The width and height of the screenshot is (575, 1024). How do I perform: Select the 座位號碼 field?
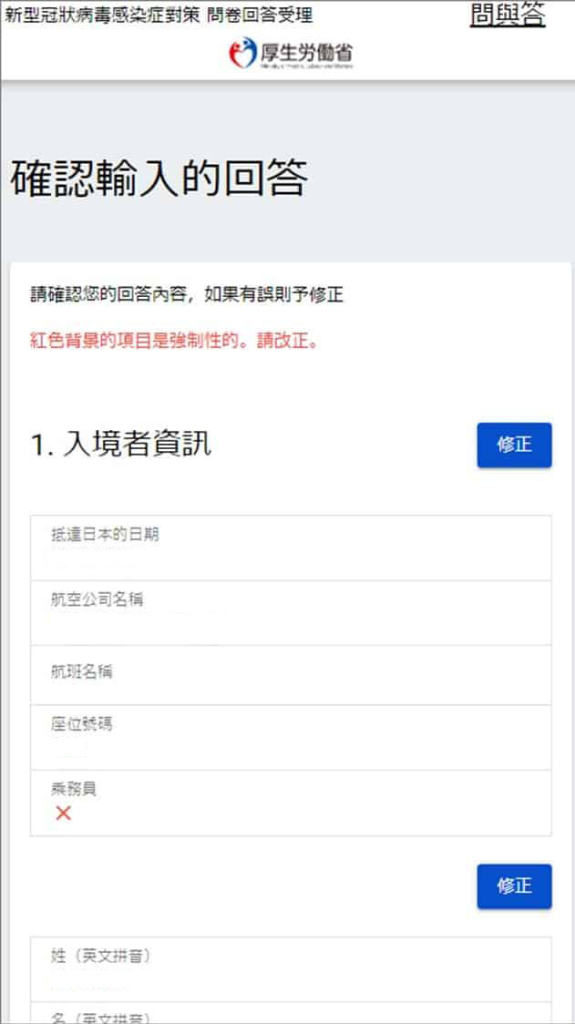click(x=291, y=737)
